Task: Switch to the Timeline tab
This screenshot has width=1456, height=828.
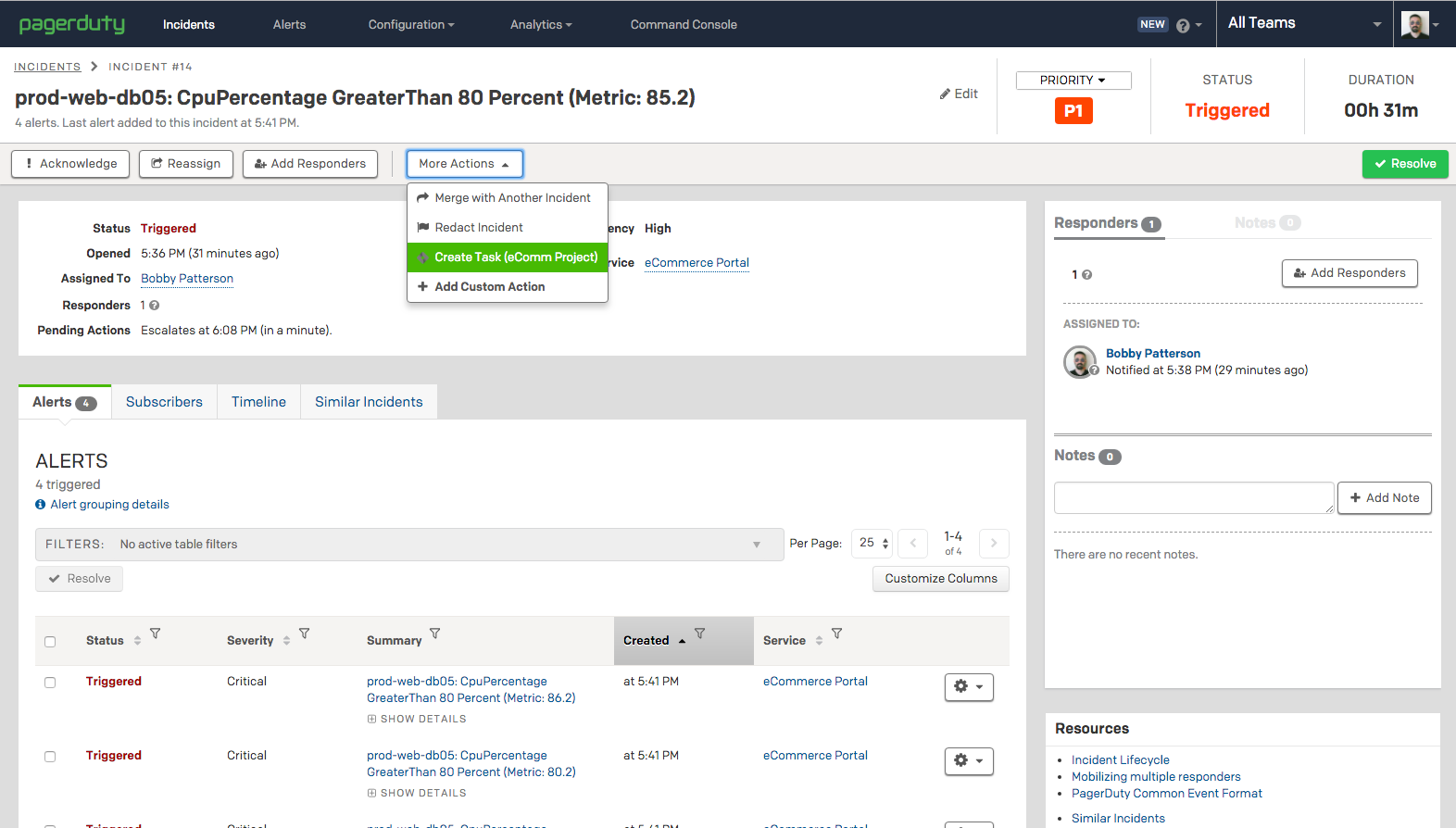Action: (x=258, y=402)
